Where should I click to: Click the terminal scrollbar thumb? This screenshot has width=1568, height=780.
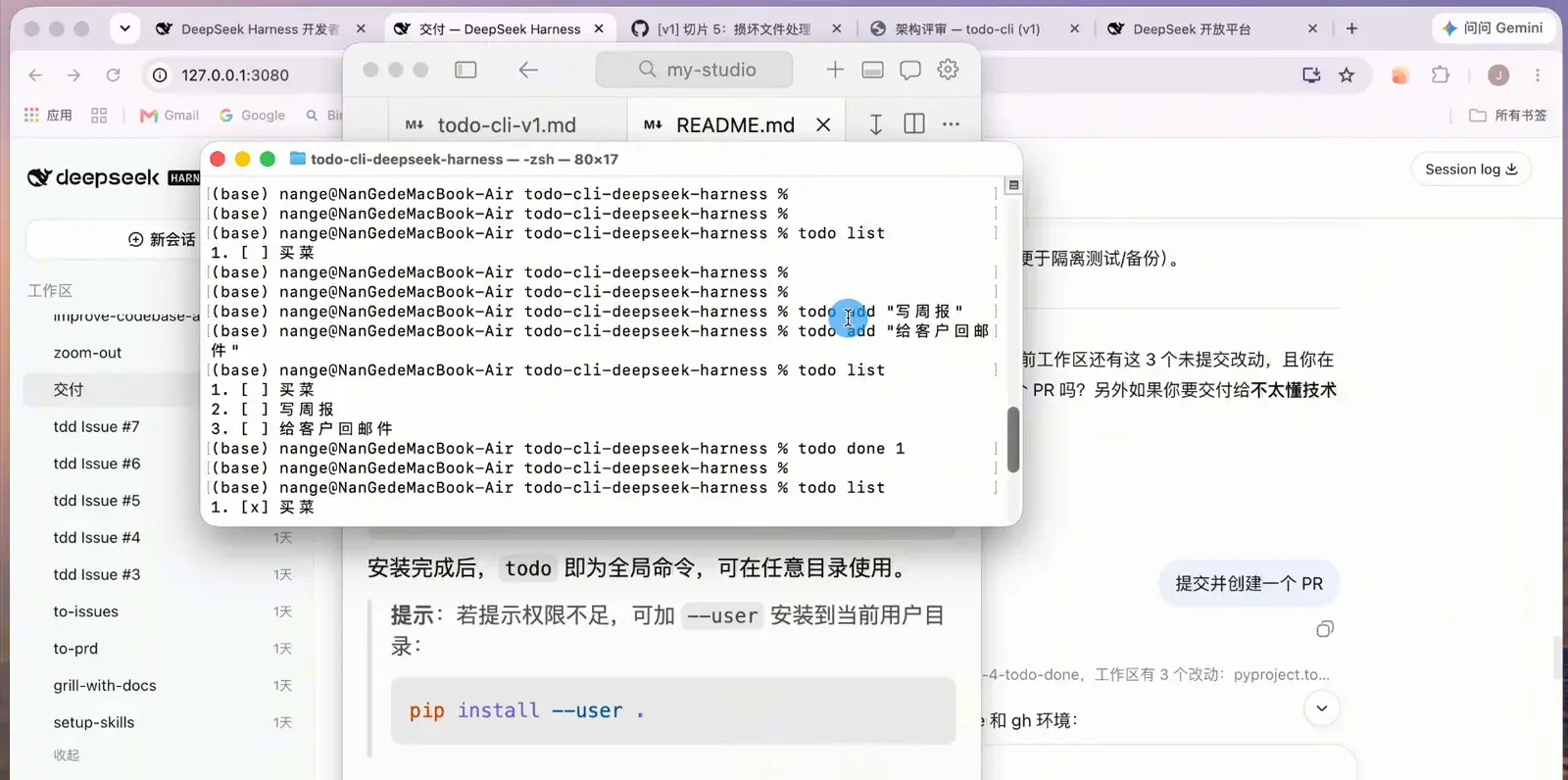click(x=1013, y=439)
